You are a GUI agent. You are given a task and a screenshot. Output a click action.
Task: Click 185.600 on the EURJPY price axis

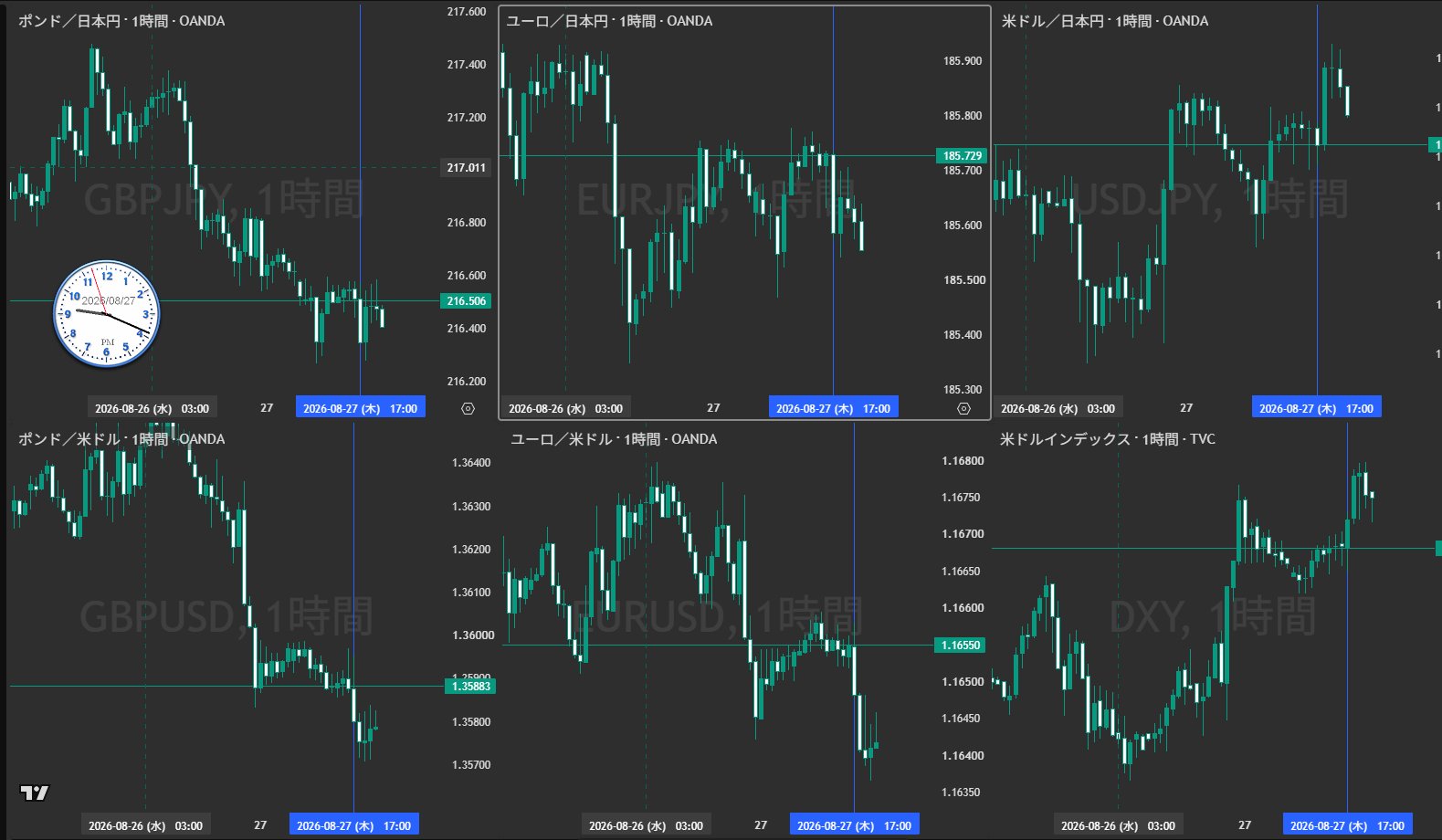[x=963, y=226]
